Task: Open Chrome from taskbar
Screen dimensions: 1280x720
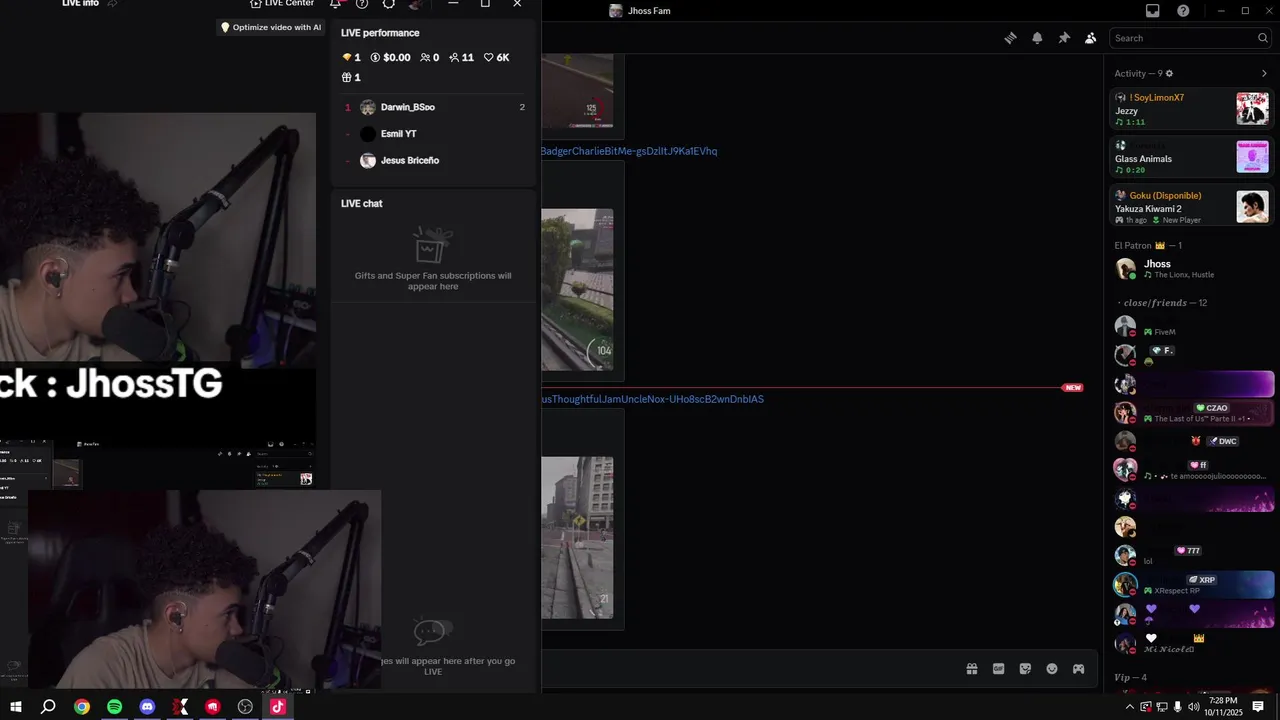Action: 82,707
